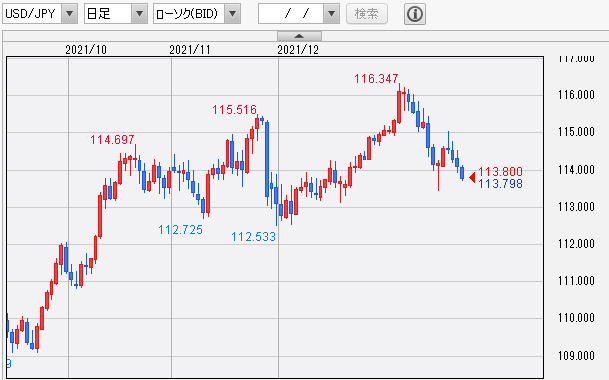The height and width of the screenshot is (380, 609).
Task: Open the date picker dropdown arrow
Action: [331, 14]
